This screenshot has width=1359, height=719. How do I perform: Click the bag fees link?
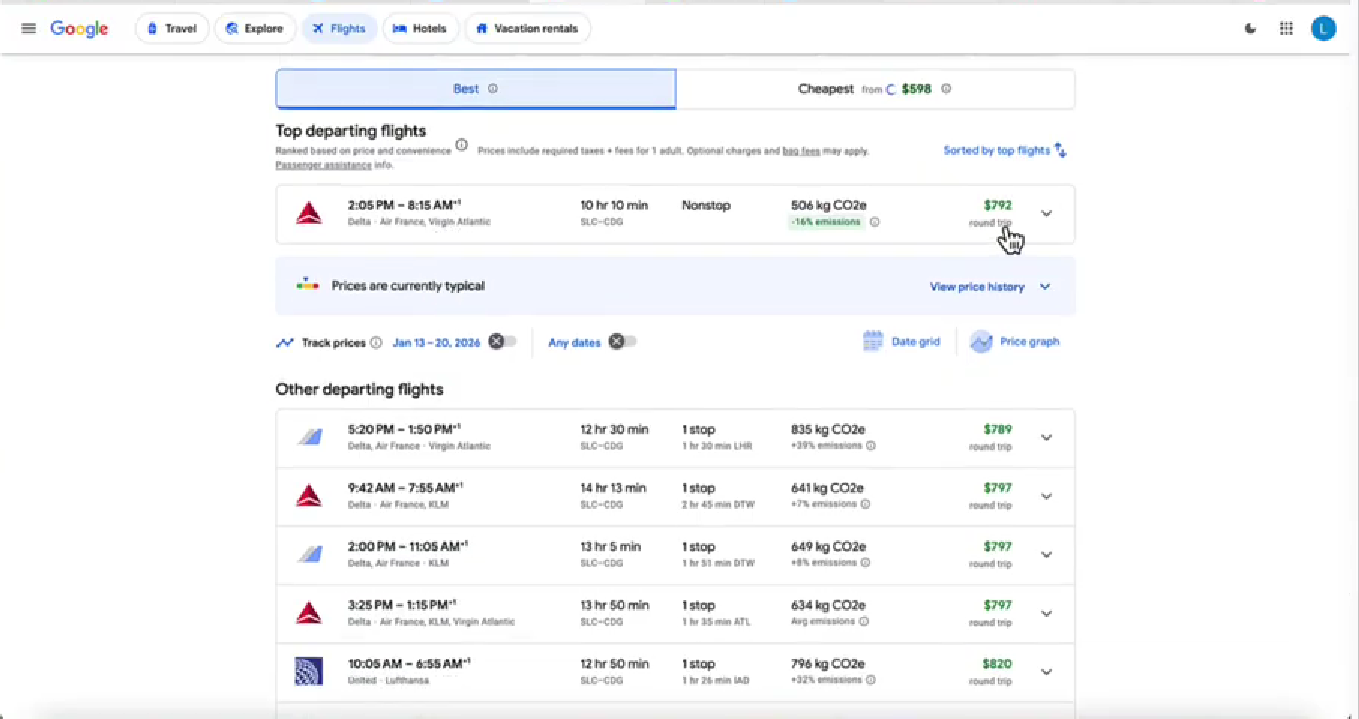pyautogui.click(x=801, y=151)
